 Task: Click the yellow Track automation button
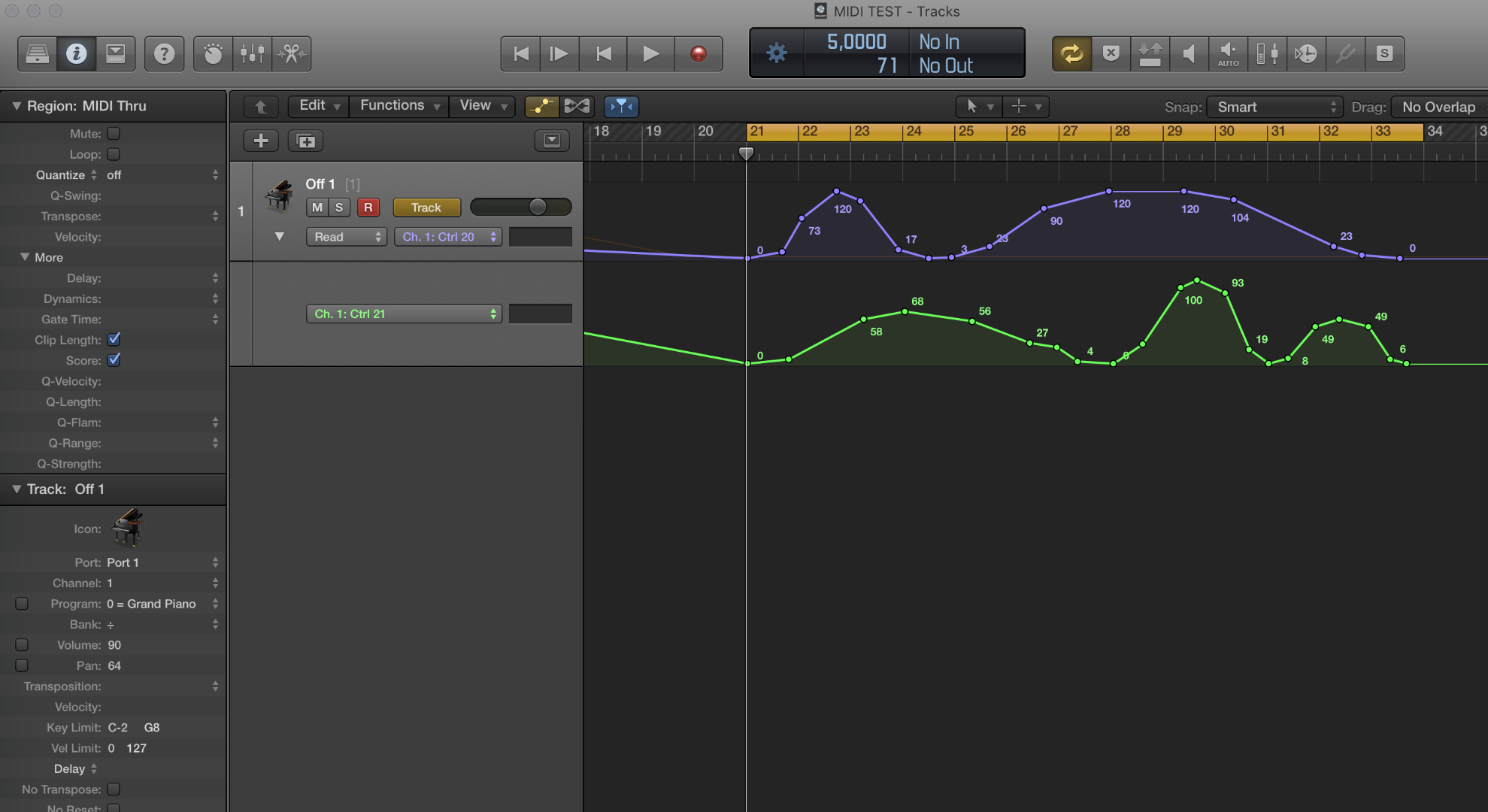[x=426, y=208]
